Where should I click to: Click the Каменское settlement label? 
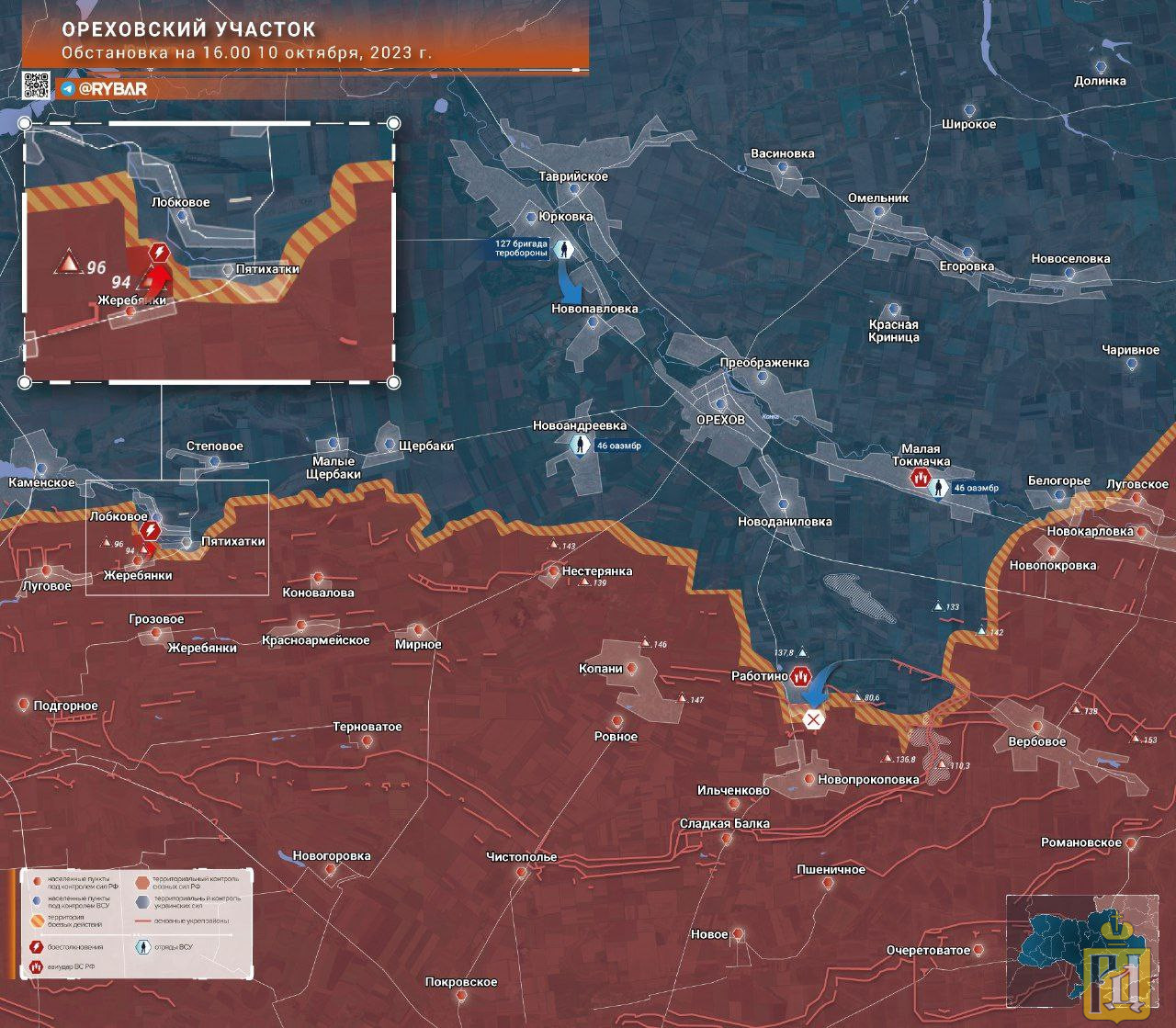pyautogui.click(x=41, y=483)
